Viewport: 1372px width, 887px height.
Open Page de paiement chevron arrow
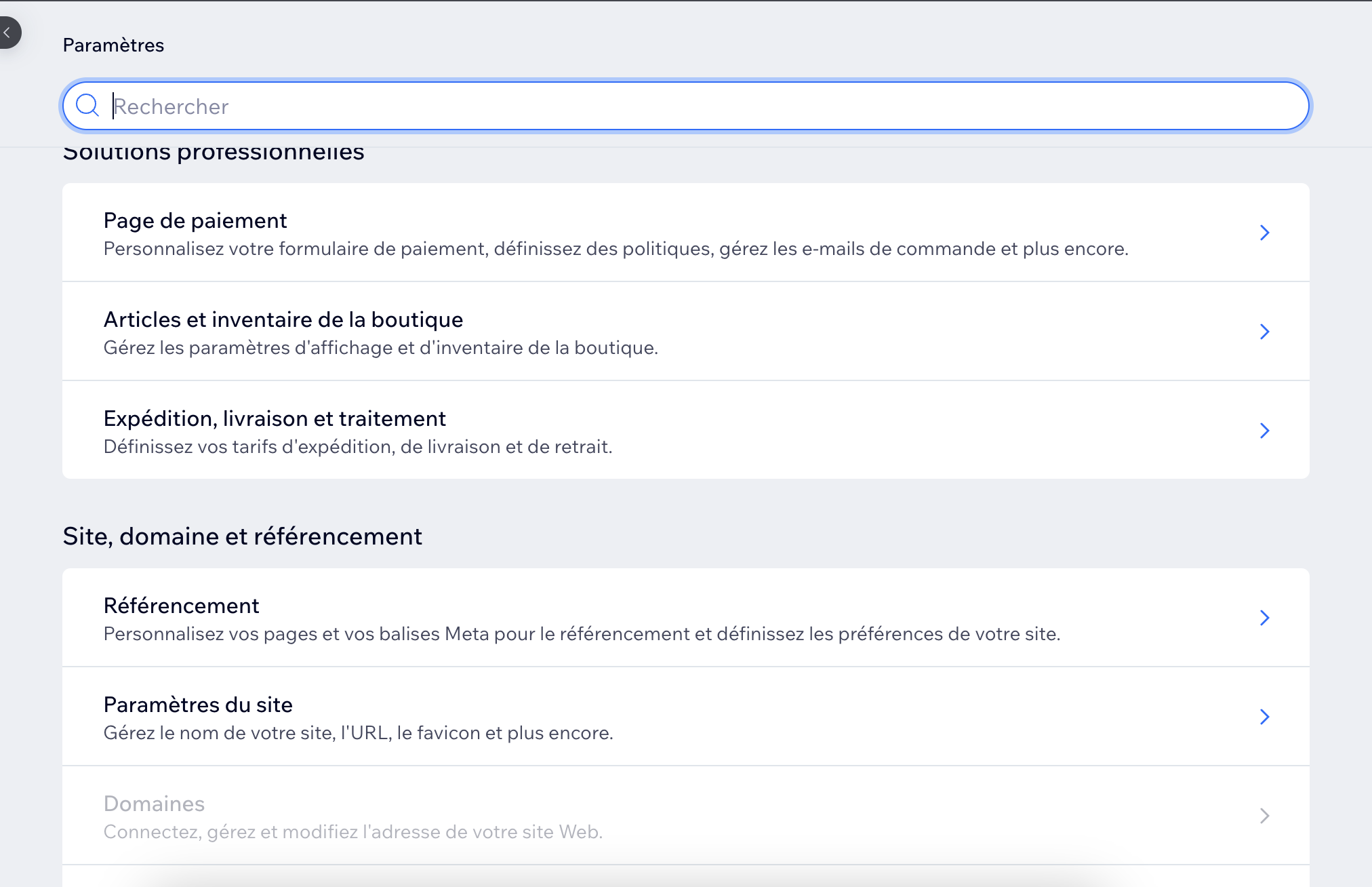[x=1264, y=233]
